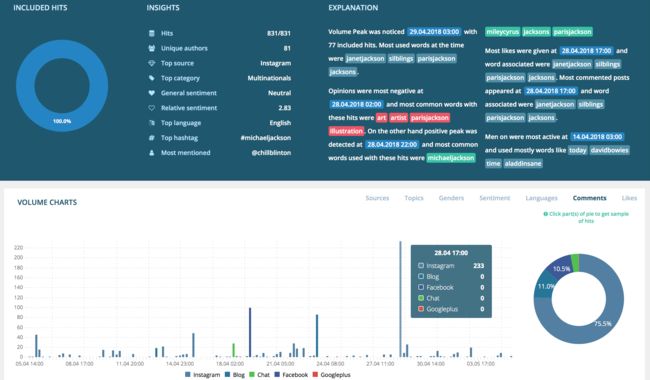Click the 'aladdinsane' keyword tag
This screenshot has width=650, height=380.
point(523,163)
